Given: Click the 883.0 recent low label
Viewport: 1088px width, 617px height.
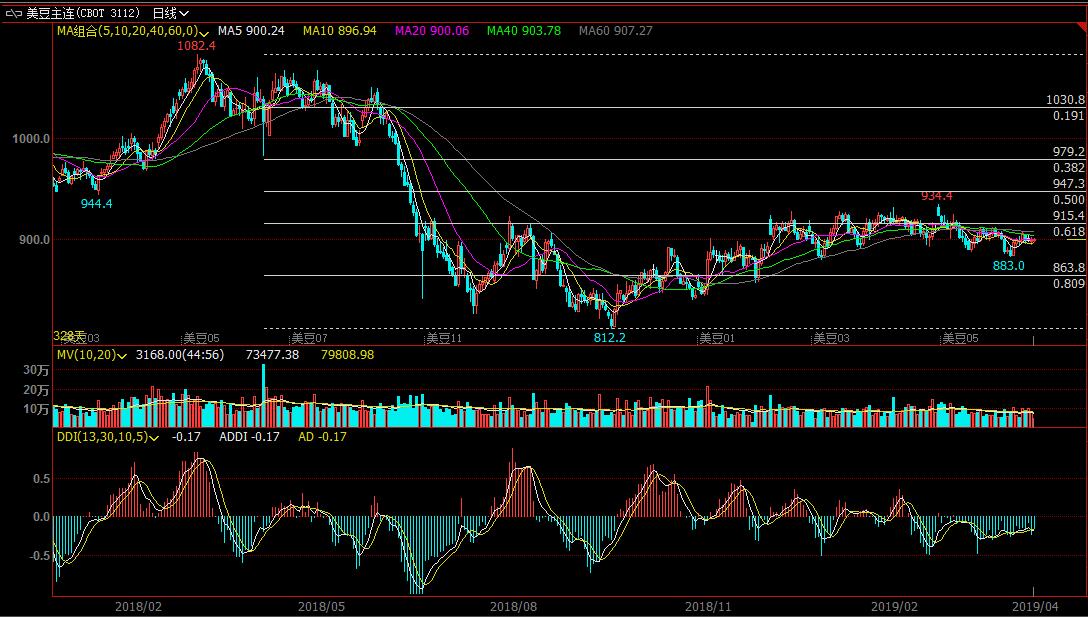Looking at the screenshot, I should (1008, 266).
